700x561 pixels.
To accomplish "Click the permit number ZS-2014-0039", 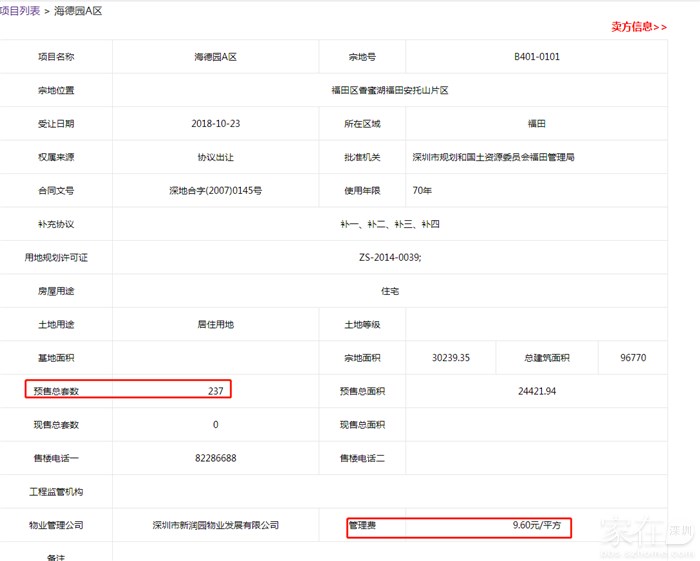I will pyautogui.click(x=390, y=257).
